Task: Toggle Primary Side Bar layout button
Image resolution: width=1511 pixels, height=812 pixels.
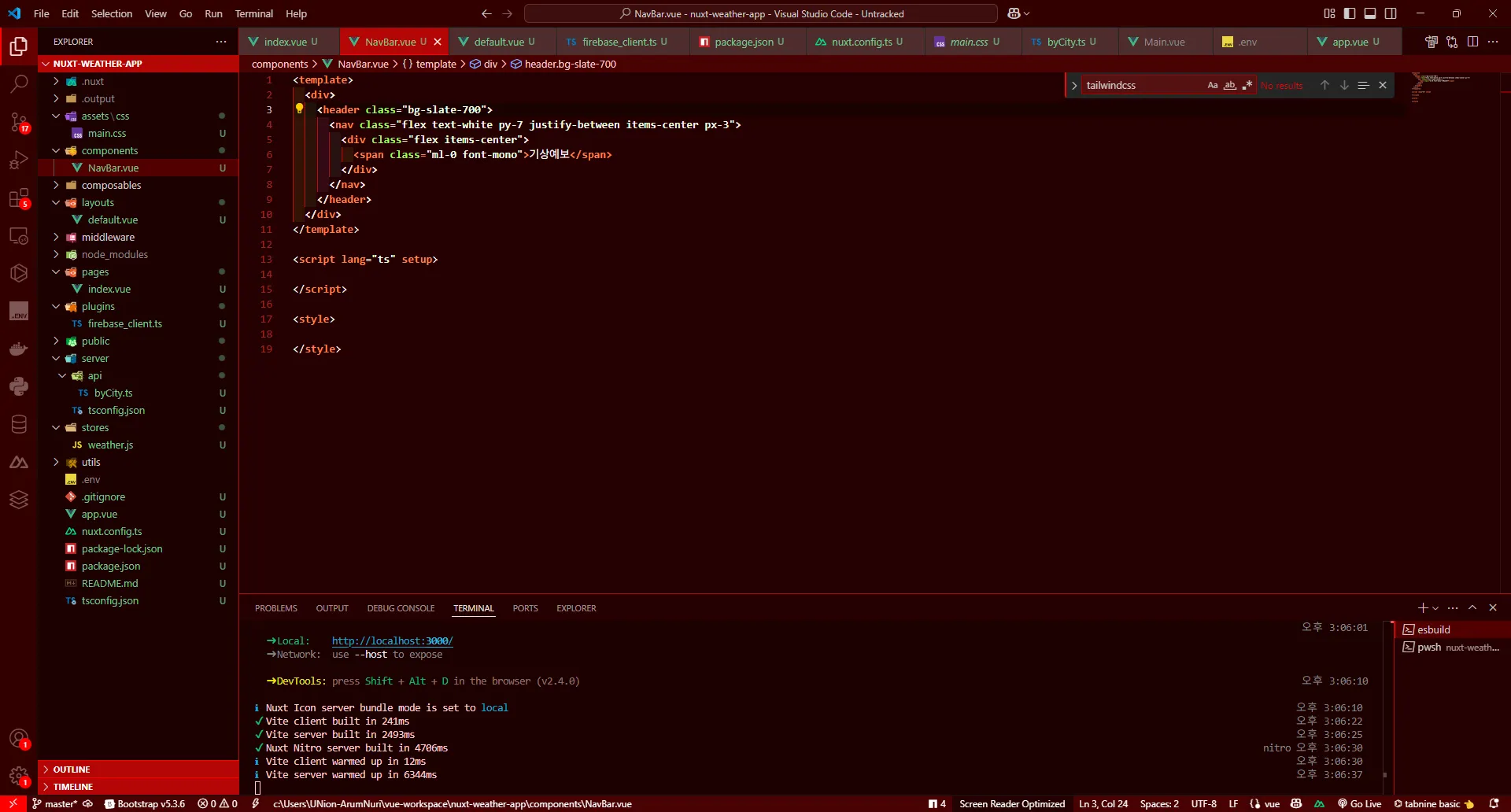Action: click(x=1350, y=13)
